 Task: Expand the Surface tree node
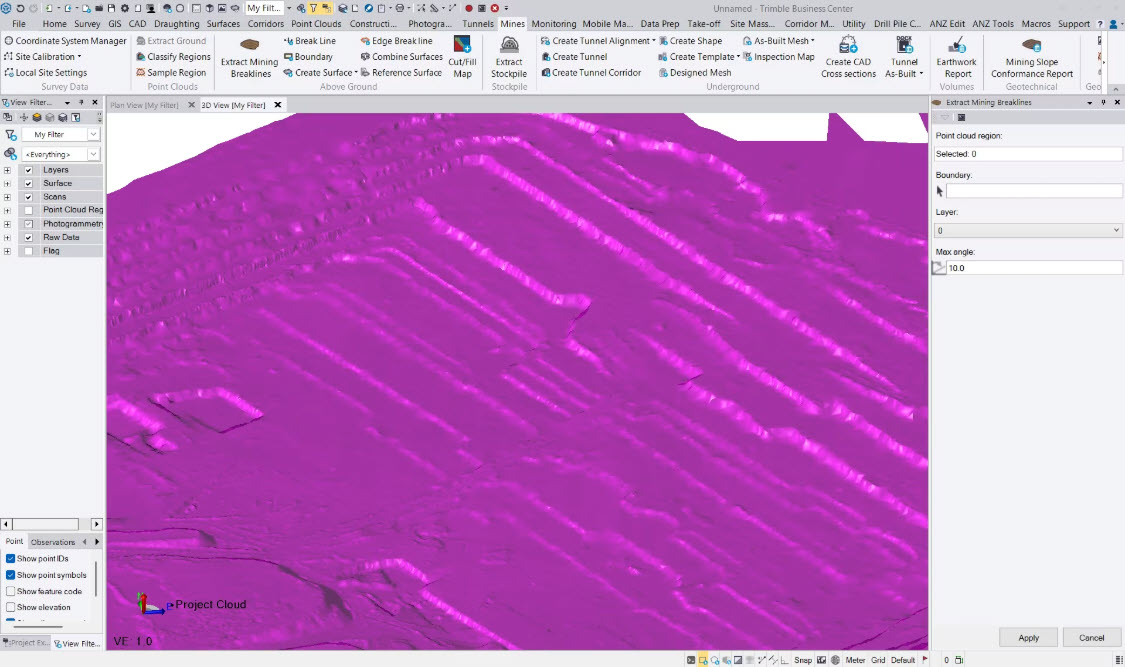coord(7,184)
